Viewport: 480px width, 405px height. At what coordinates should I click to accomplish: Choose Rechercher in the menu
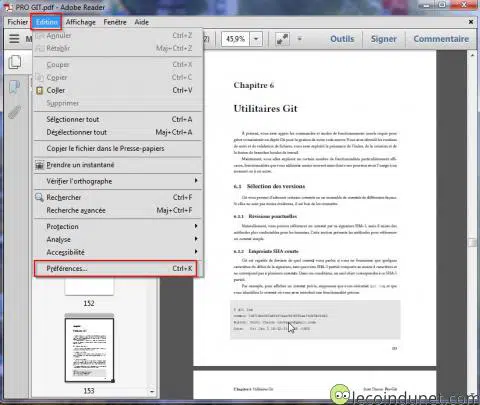(x=118, y=198)
